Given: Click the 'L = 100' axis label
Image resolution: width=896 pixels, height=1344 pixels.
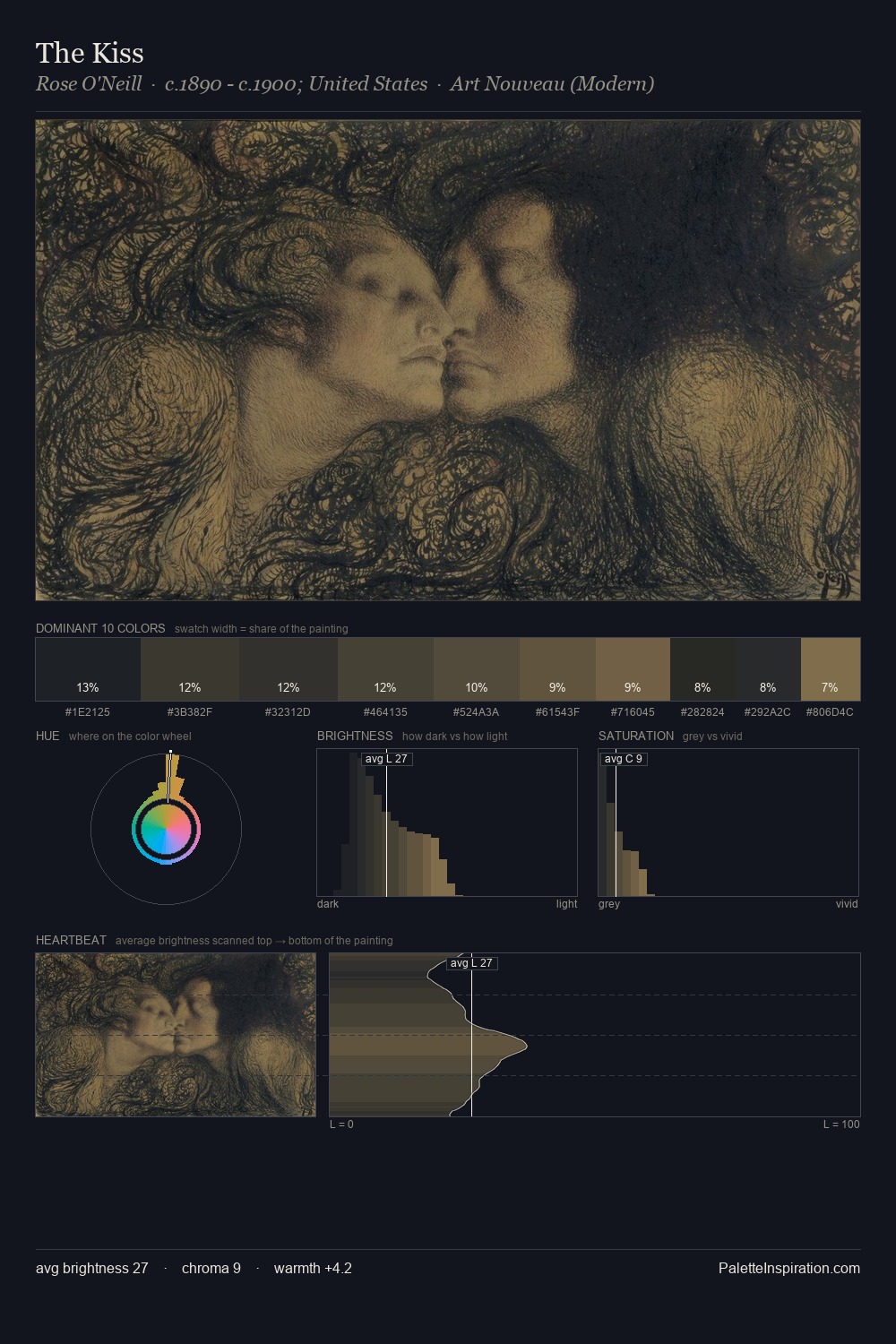Looking at the screenshot, I should click(841, 1124).
